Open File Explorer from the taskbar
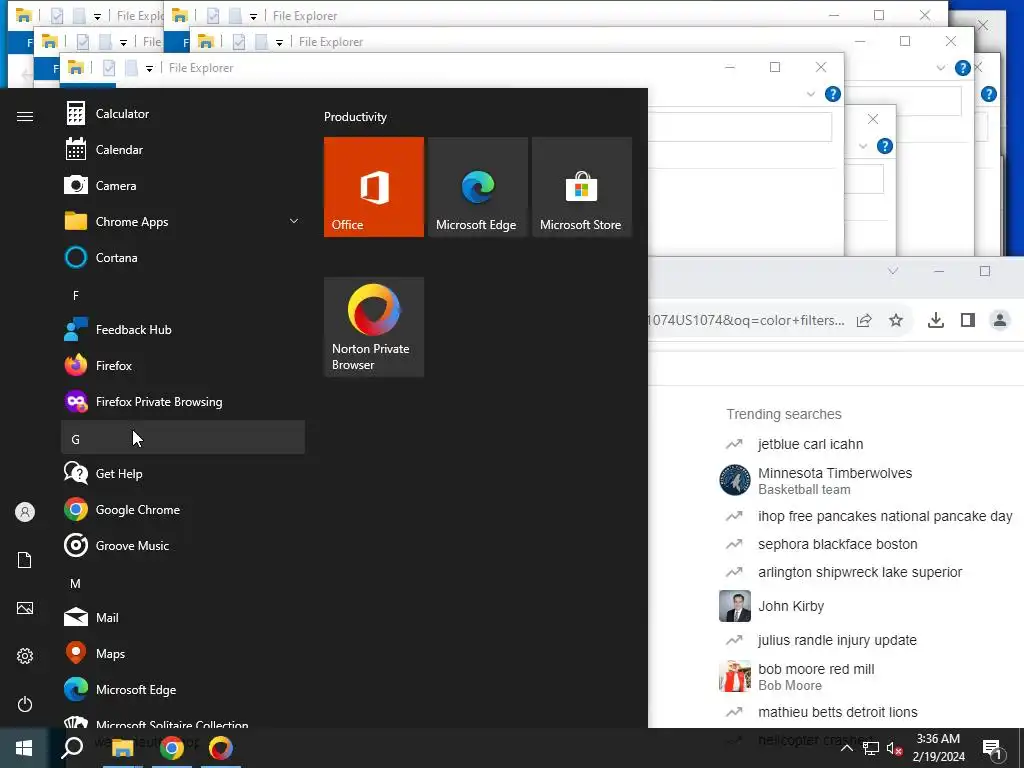This screenshot has width=1024, height=768. 122,748
